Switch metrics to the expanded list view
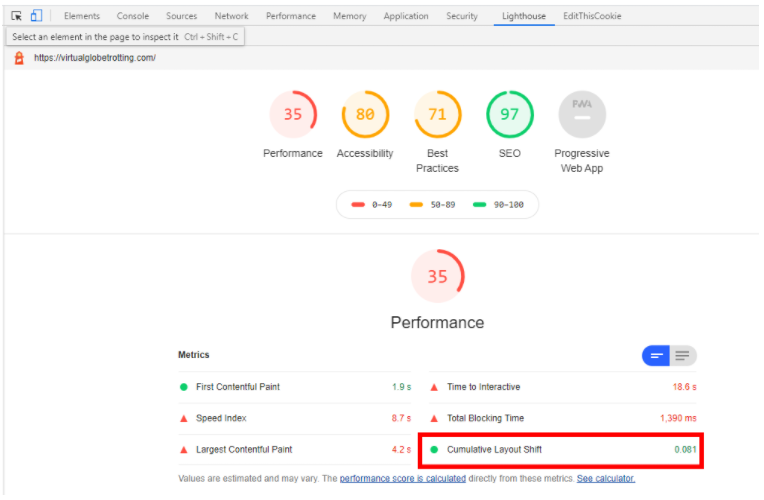This screenshot has width=764, height=500. click(x=683, y=355)
